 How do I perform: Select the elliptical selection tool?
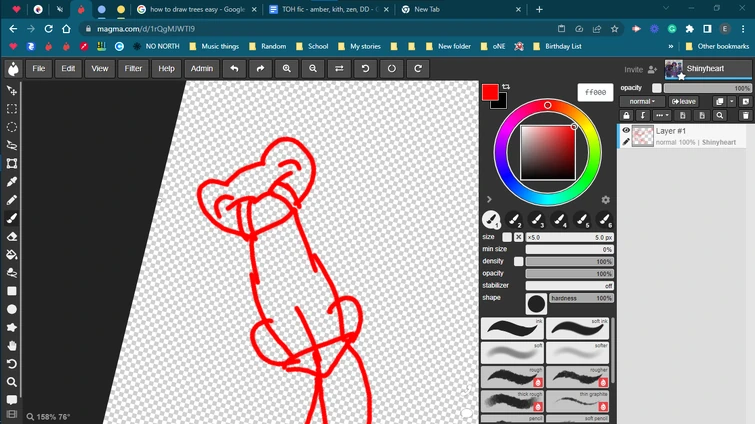tap(12, 127)
